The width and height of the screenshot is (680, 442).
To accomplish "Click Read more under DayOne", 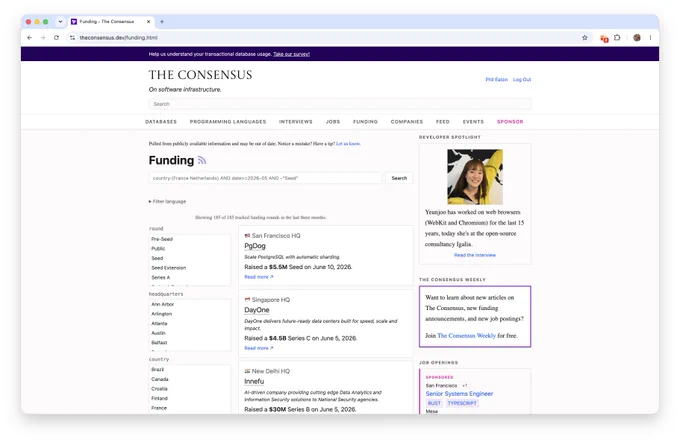I will click(258, 348).
